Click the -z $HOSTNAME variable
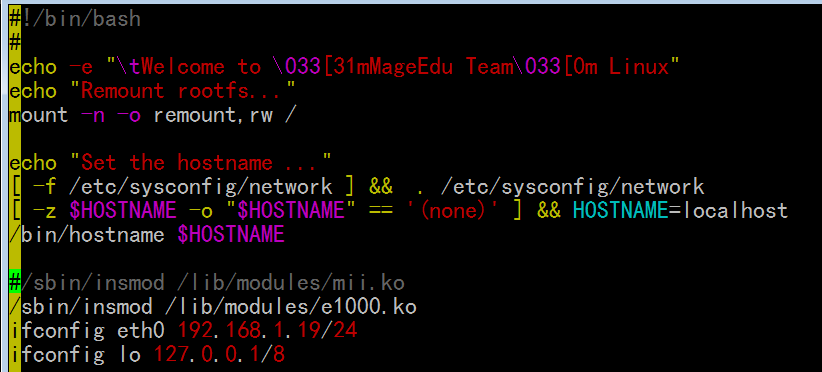The height and width of the screenshot is (372, 822). click(105, 211)
